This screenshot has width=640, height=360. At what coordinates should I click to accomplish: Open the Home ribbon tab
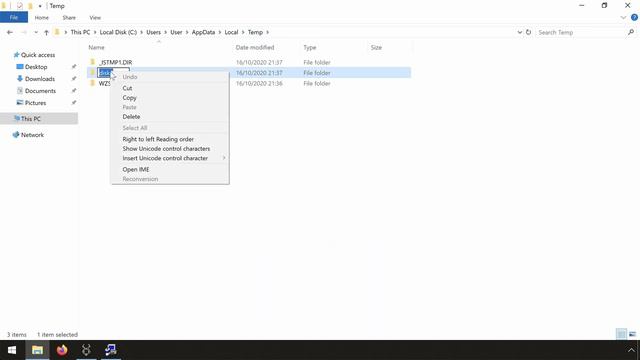pos(42,18)
